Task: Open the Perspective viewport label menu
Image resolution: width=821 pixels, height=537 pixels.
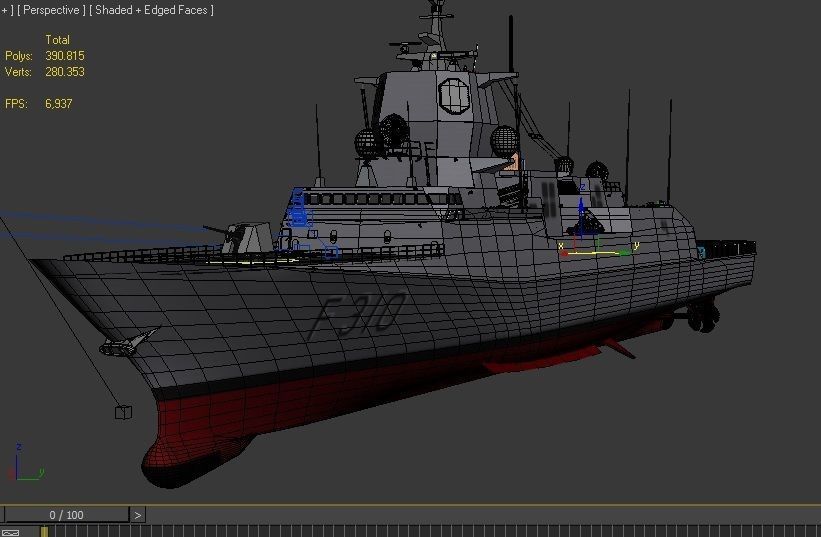Action: pyautogui.click(x=51, y=10)
